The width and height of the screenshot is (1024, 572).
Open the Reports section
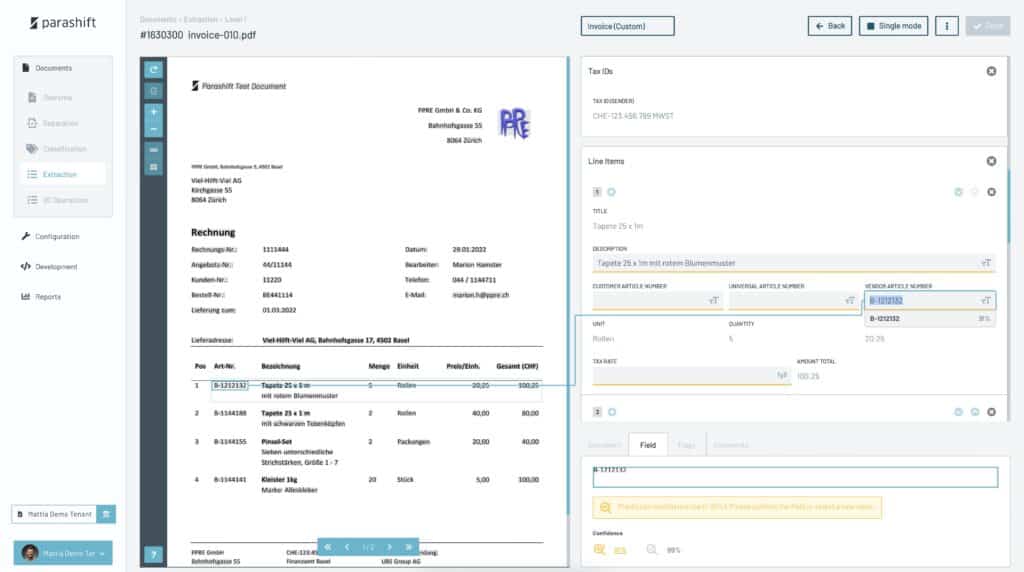[47, 297]
